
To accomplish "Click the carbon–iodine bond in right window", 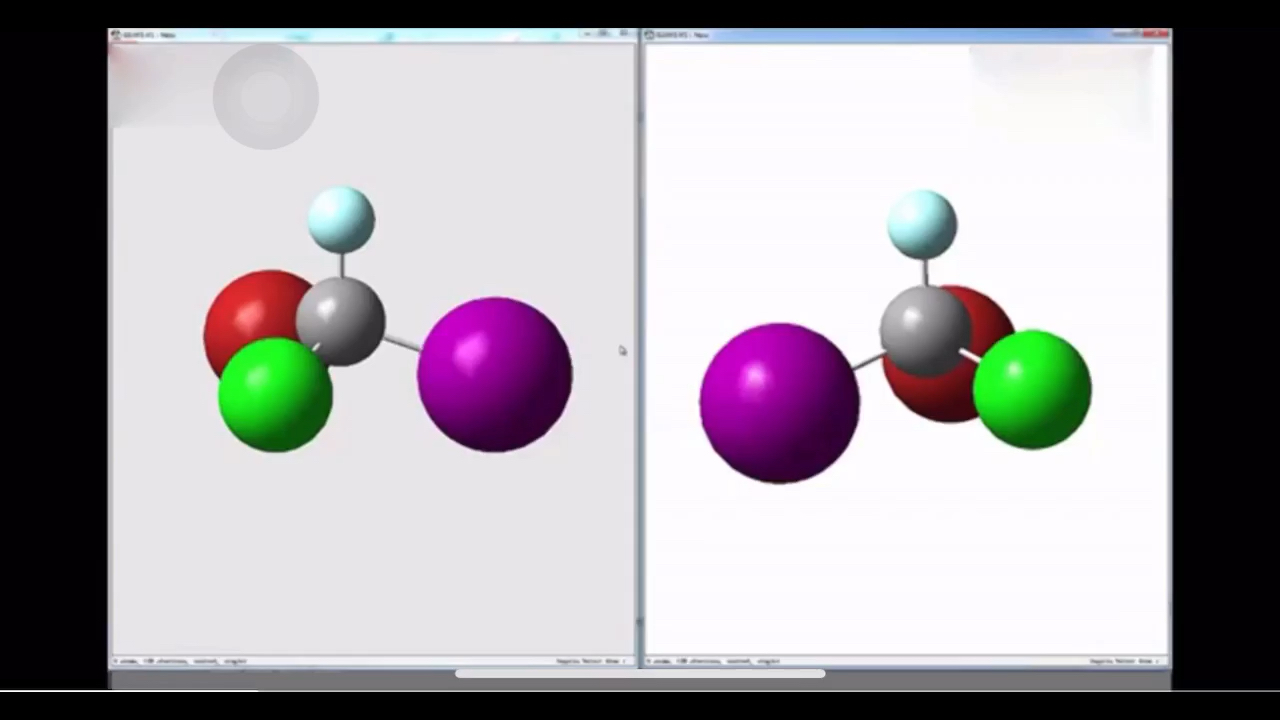I will 868,361.
